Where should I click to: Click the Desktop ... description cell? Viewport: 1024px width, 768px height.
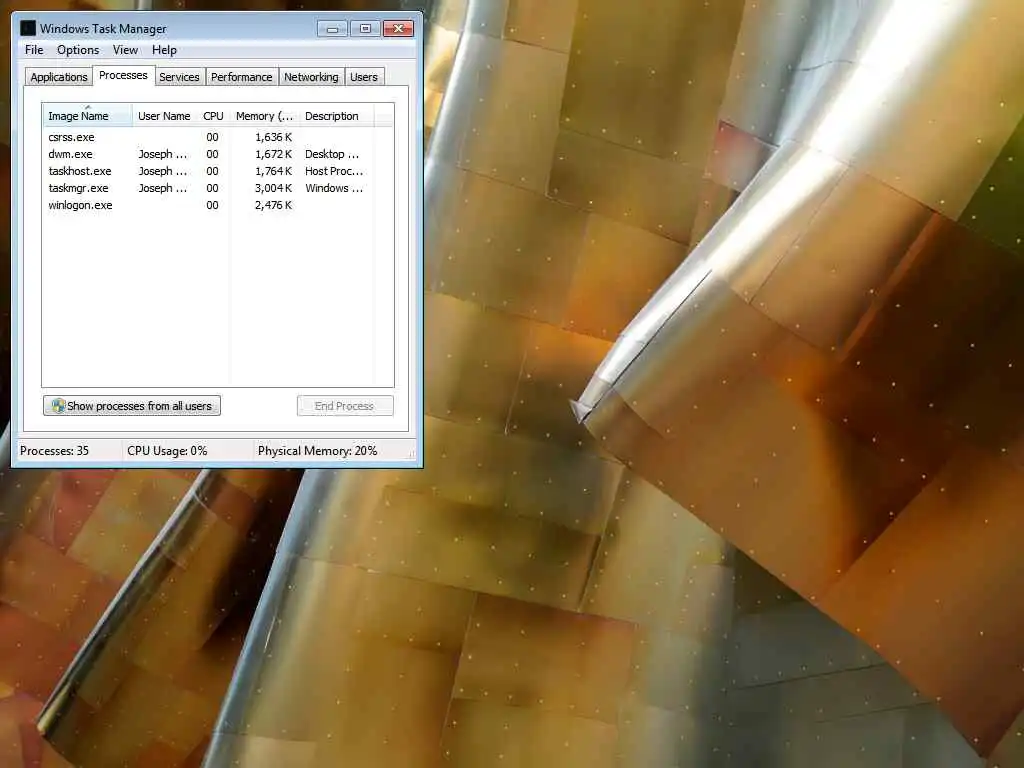click(x=332, y=154)
